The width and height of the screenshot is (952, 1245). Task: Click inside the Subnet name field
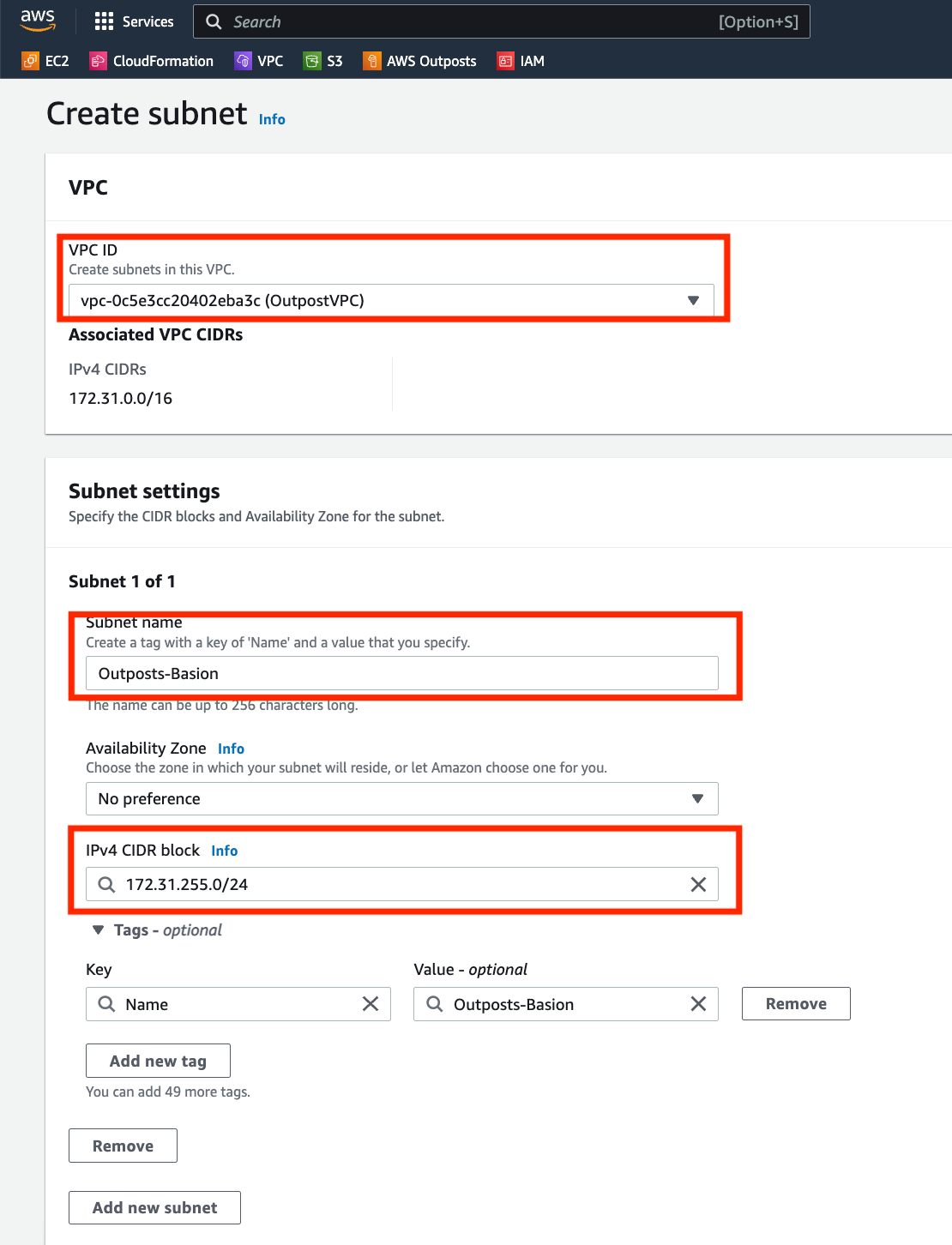[x=401, y=673]
